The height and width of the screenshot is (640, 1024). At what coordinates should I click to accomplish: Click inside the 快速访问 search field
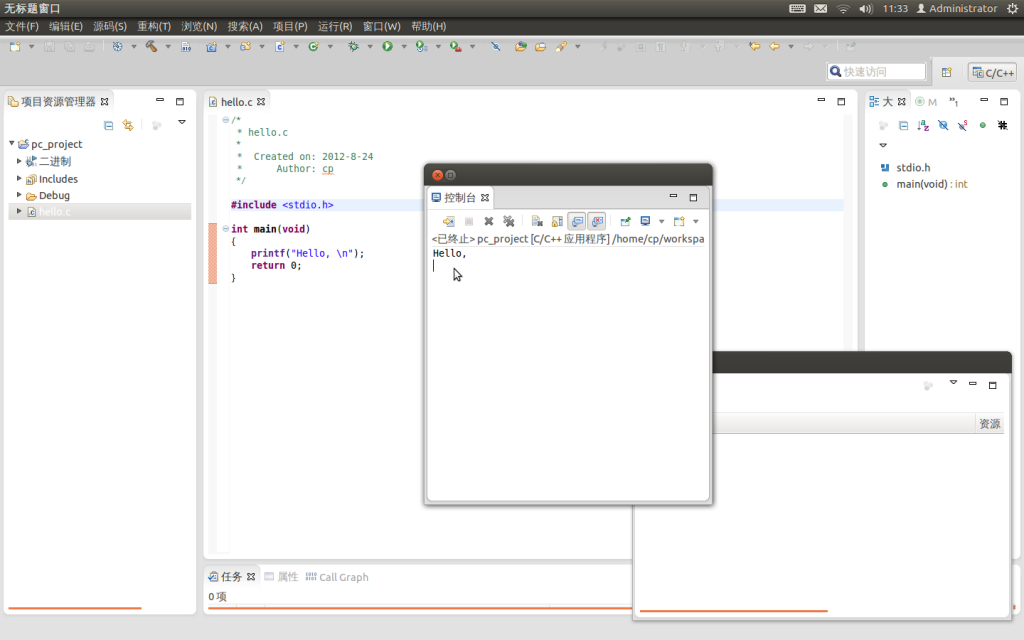point(880,71)
